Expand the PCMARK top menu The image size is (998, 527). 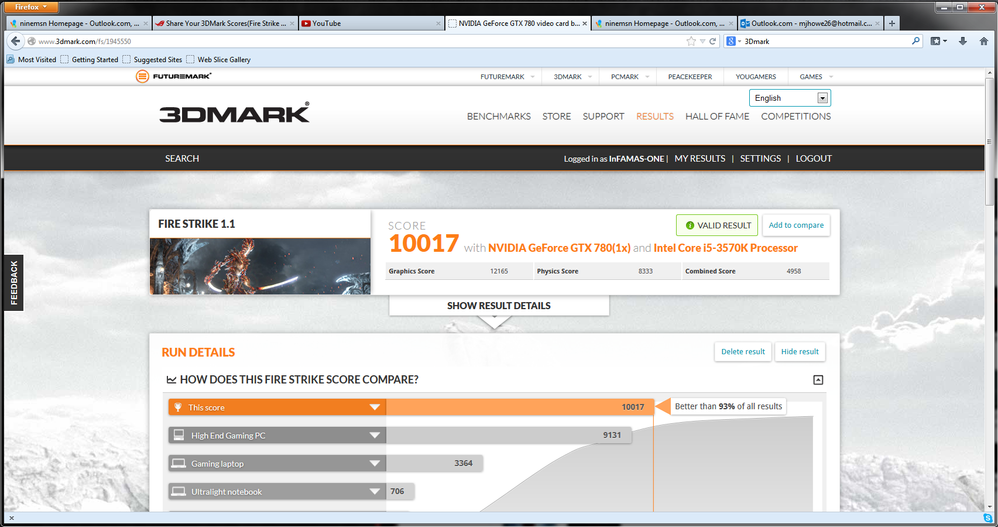pos(629,76)
